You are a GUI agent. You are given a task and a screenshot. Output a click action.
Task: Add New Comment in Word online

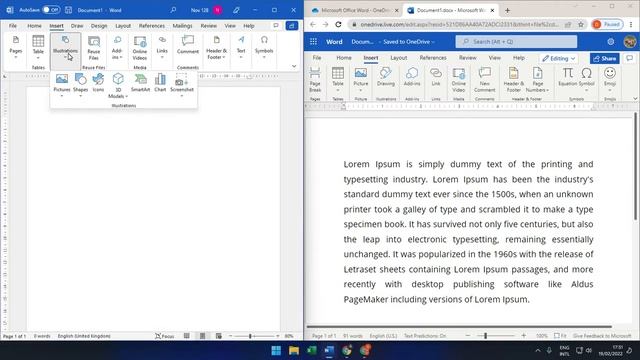484,80
